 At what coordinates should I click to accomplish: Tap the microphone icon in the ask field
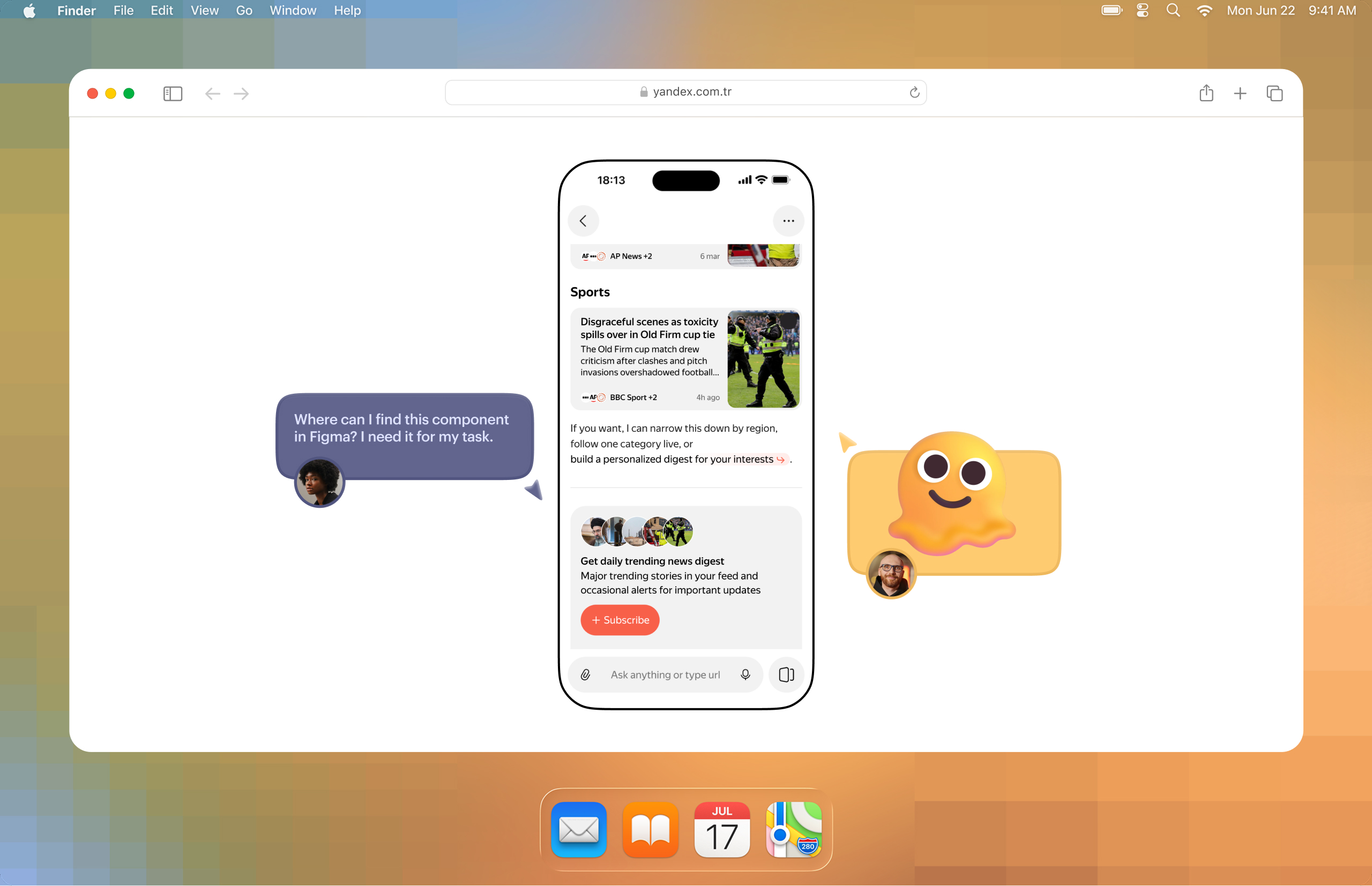coord(745,674)
